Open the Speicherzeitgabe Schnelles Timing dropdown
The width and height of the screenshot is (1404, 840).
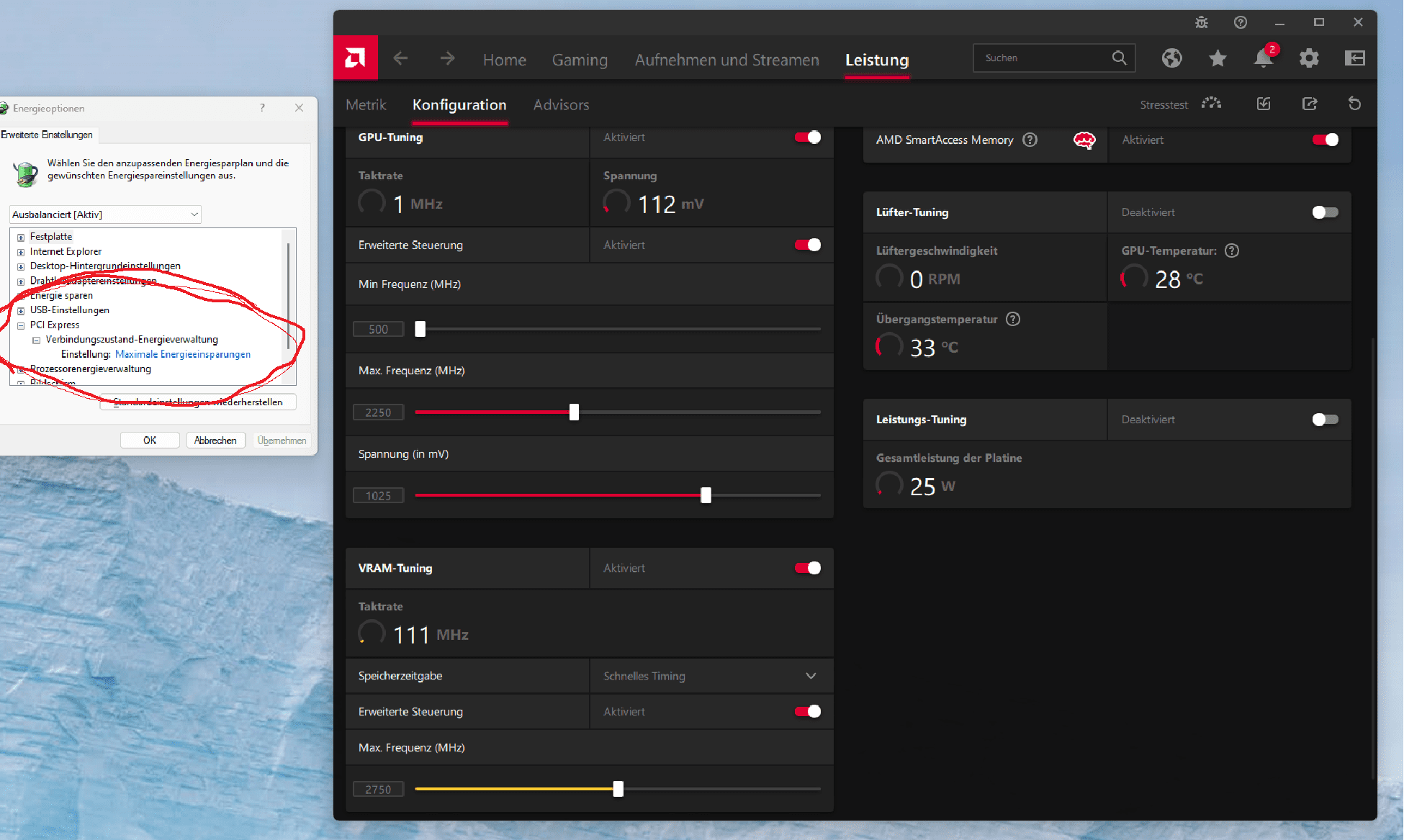click(711, 676)
